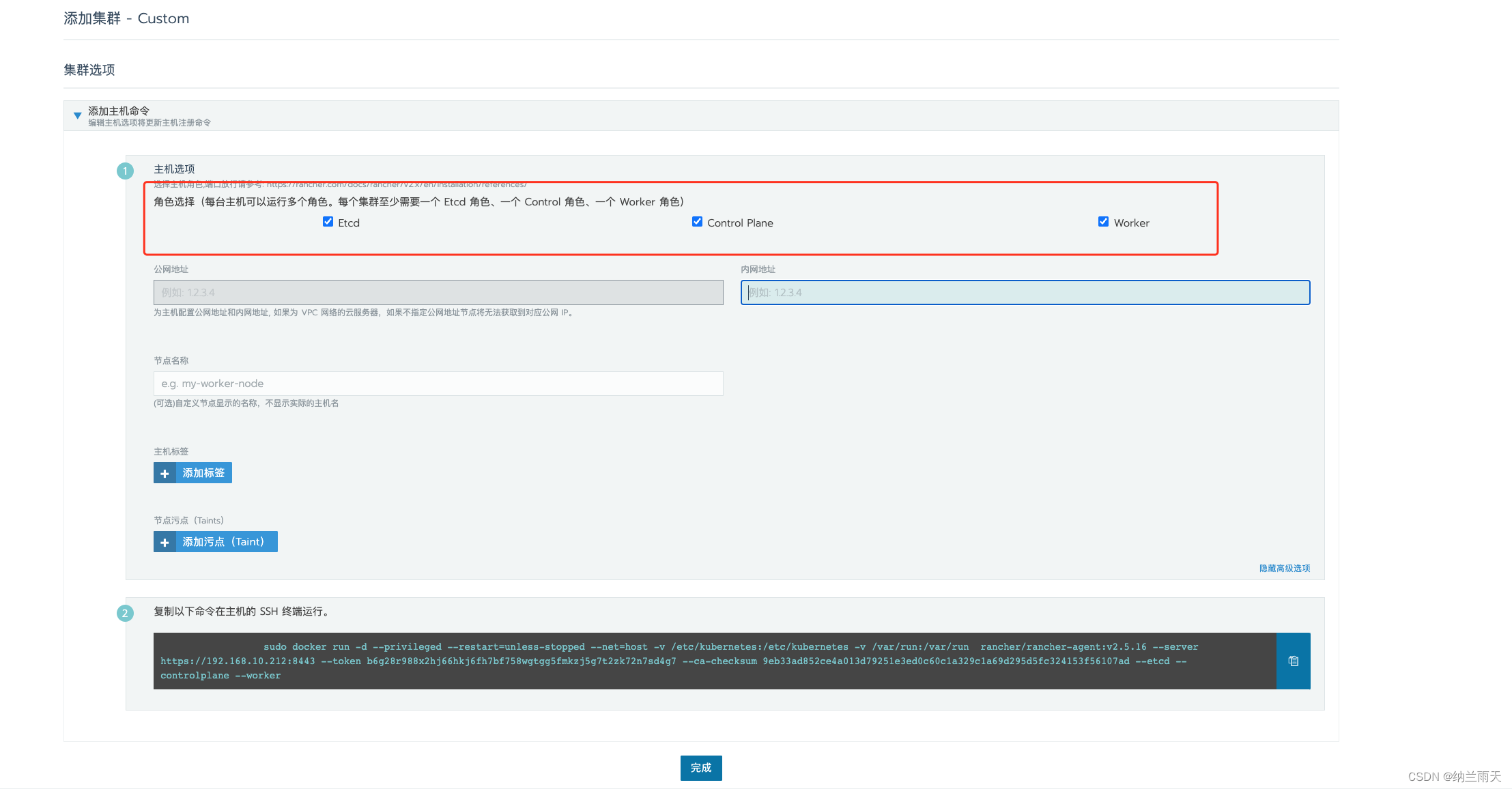Click the 节点污点 (Taints) label

pyautogui.click(x=188, y=520)
